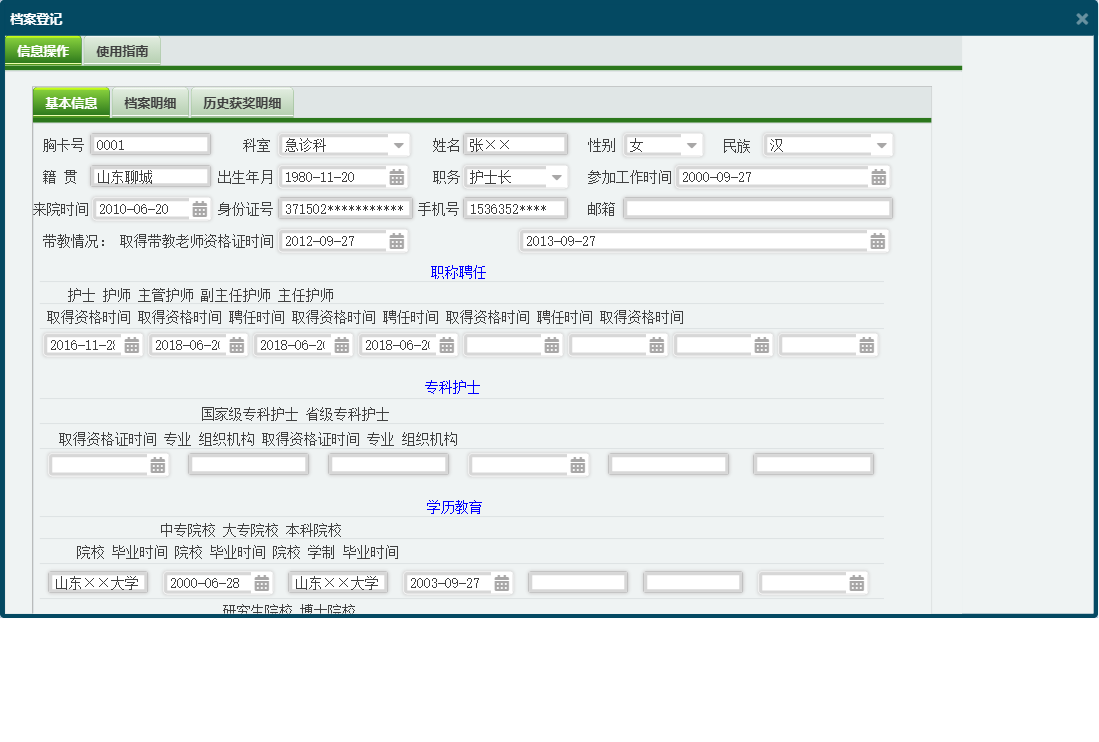The height and width of the screenshot is (742, 1099).
Task: Open calendar beside 大专院校 毕业时间 2003-09-27
Action: tap(500, 582)
